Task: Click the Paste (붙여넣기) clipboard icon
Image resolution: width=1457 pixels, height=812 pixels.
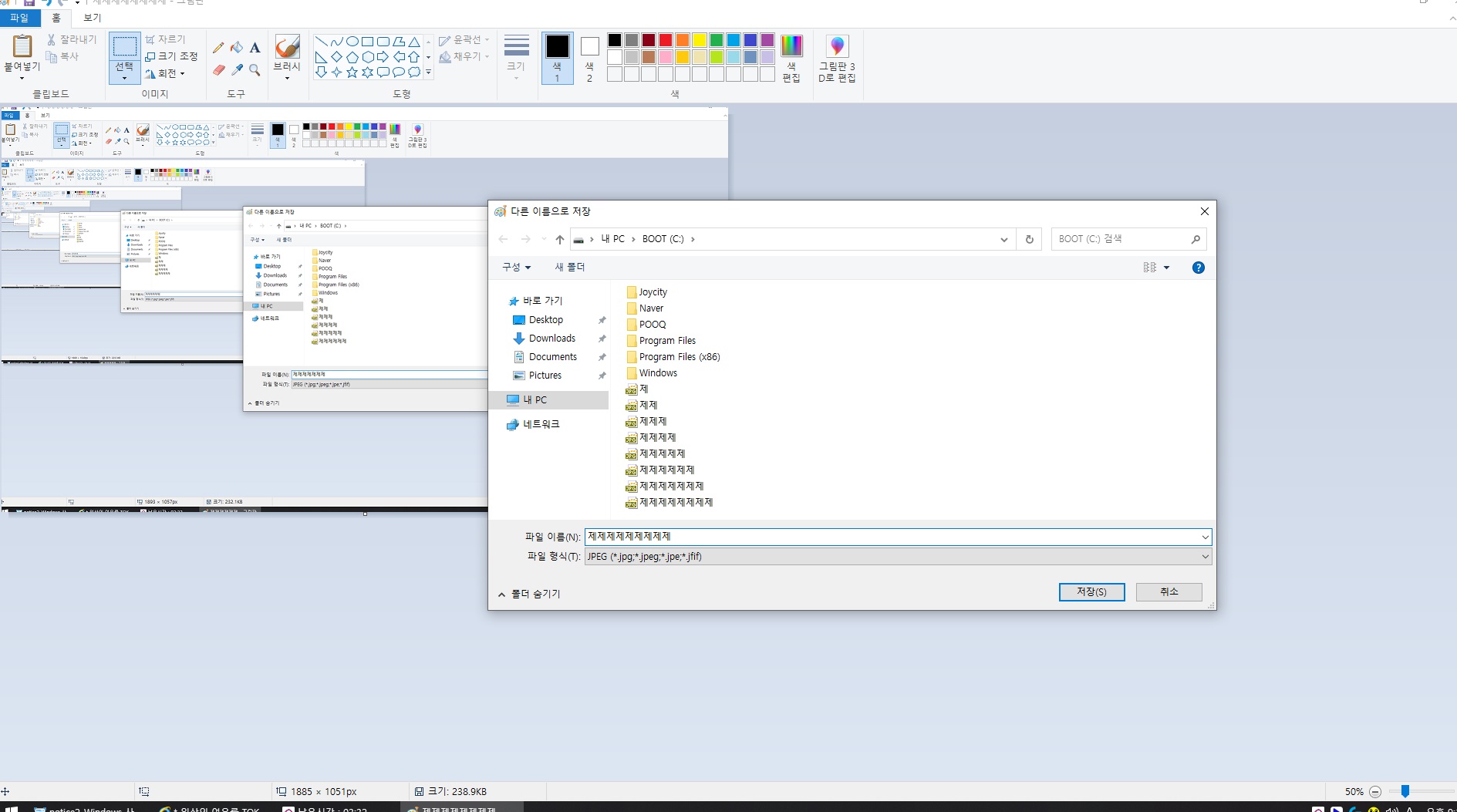Action: (22, 46)
